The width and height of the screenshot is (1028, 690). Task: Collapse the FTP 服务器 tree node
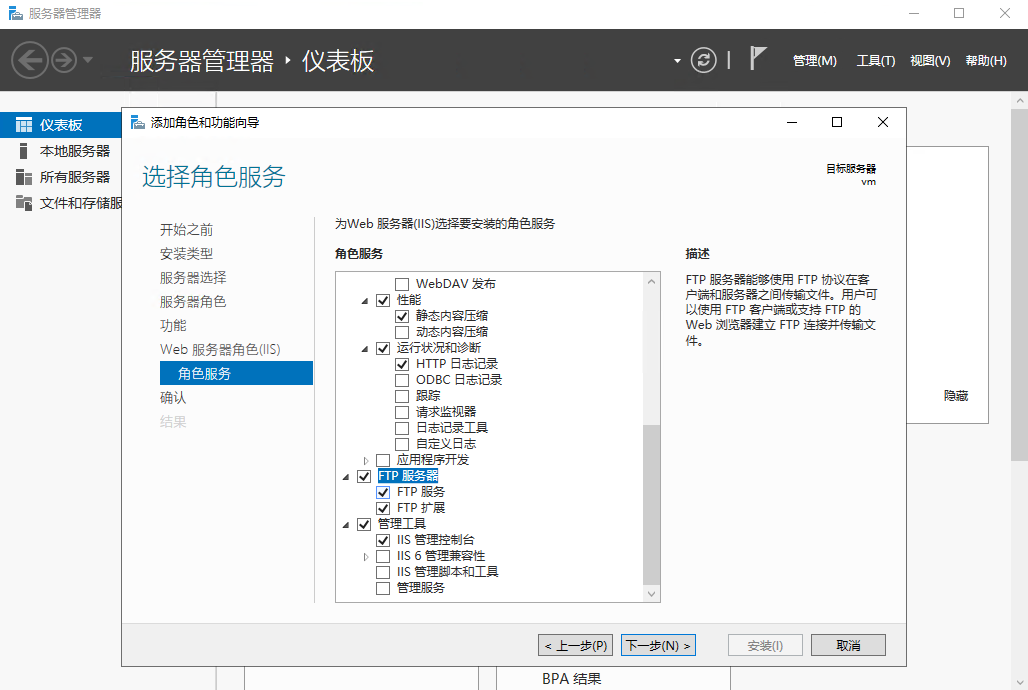tap(346, 477)
